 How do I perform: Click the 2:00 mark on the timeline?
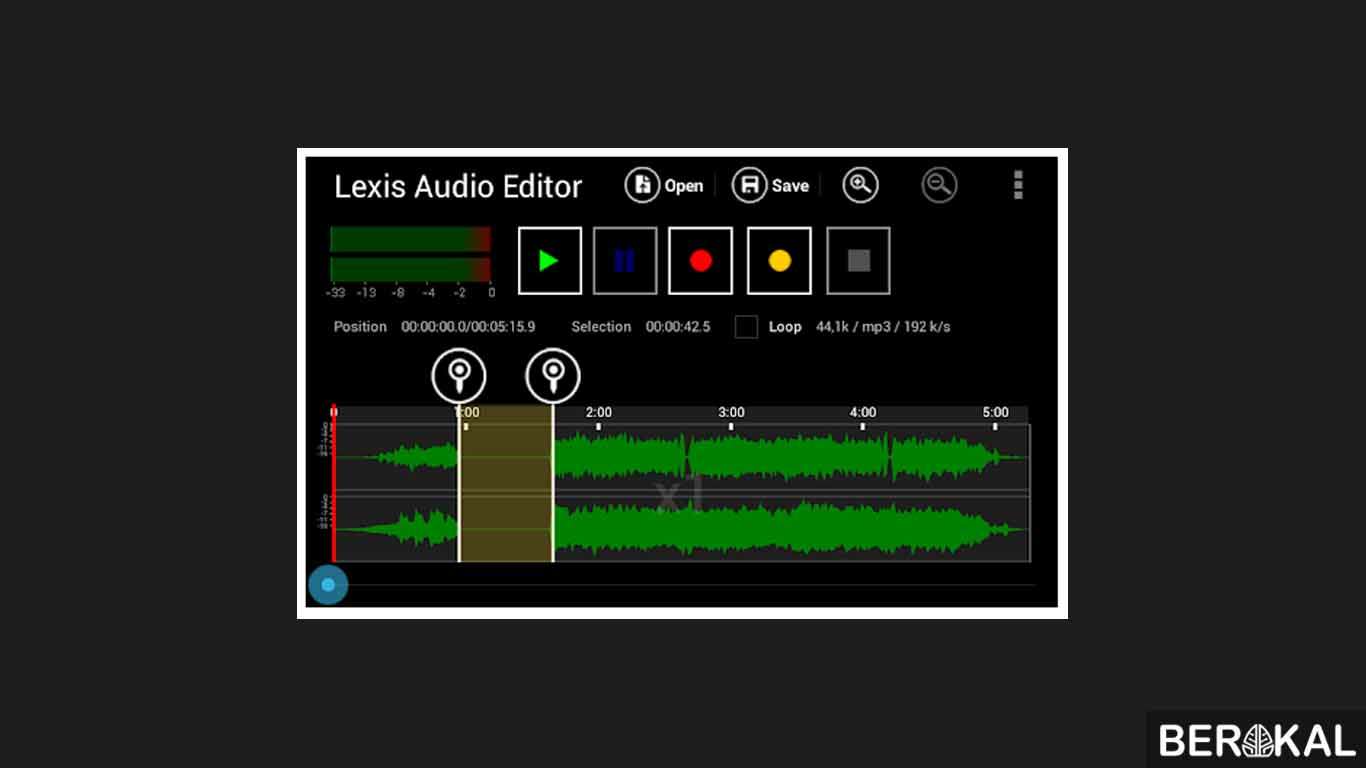point(599,412)
